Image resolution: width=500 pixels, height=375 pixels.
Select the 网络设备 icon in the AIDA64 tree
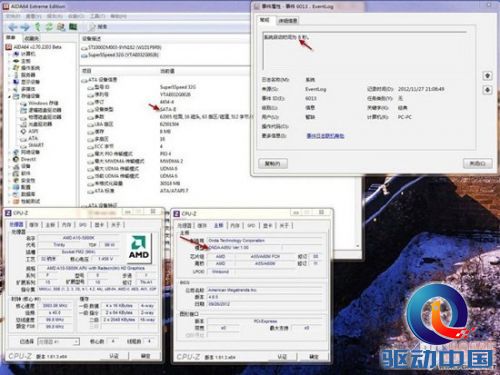point(16,152)
